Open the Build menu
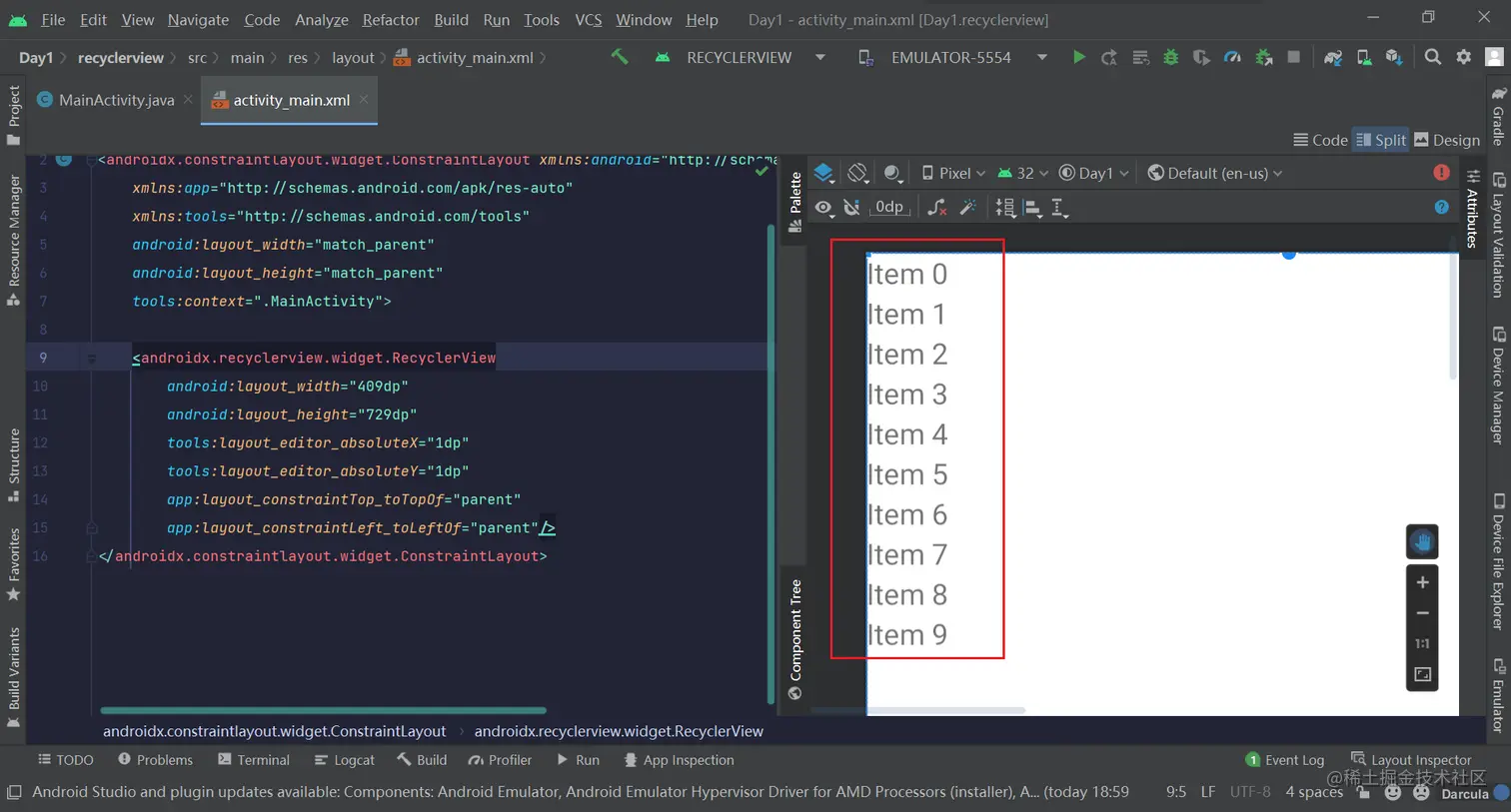The height and width of the screenshot is (812, 1511). click(451, 19)
